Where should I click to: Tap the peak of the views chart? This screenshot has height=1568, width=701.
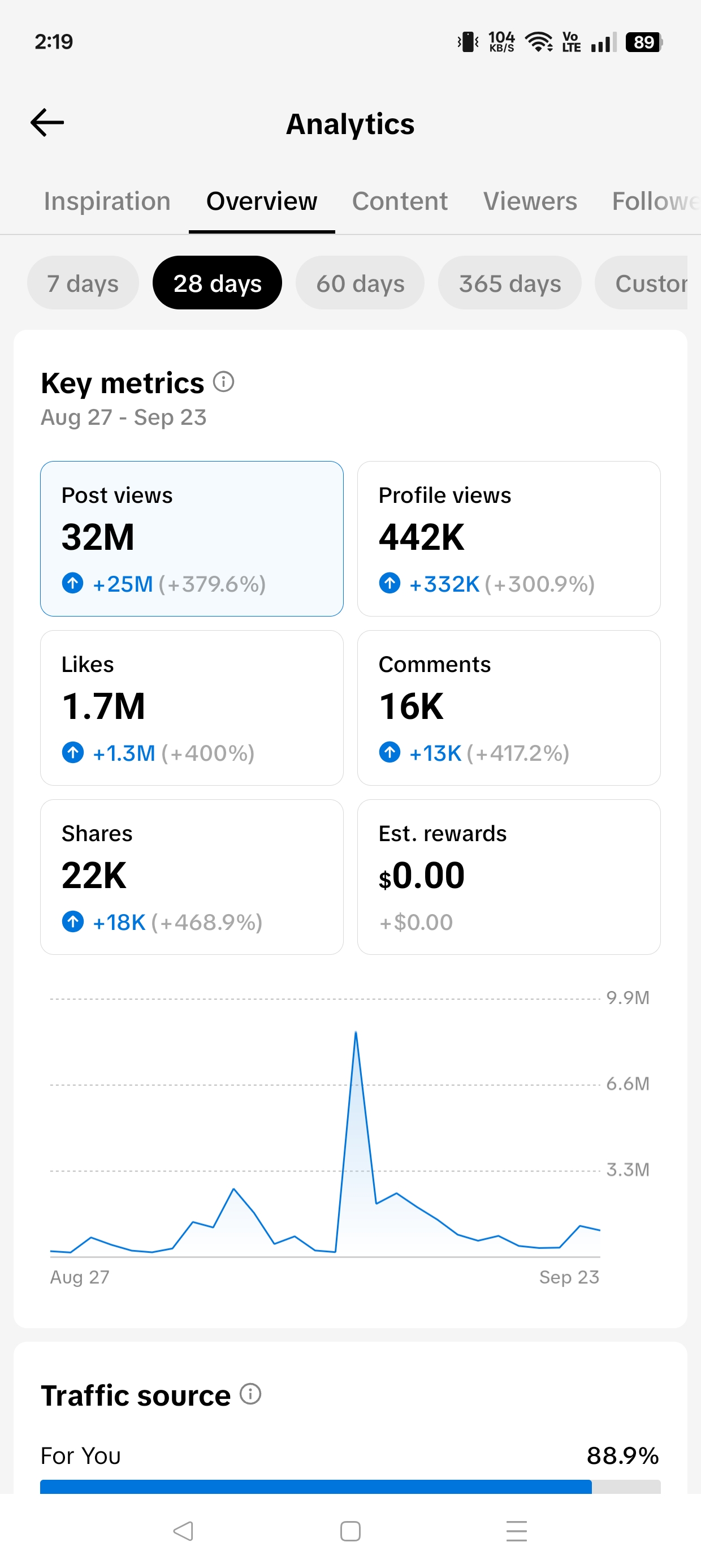[356, 1032]
